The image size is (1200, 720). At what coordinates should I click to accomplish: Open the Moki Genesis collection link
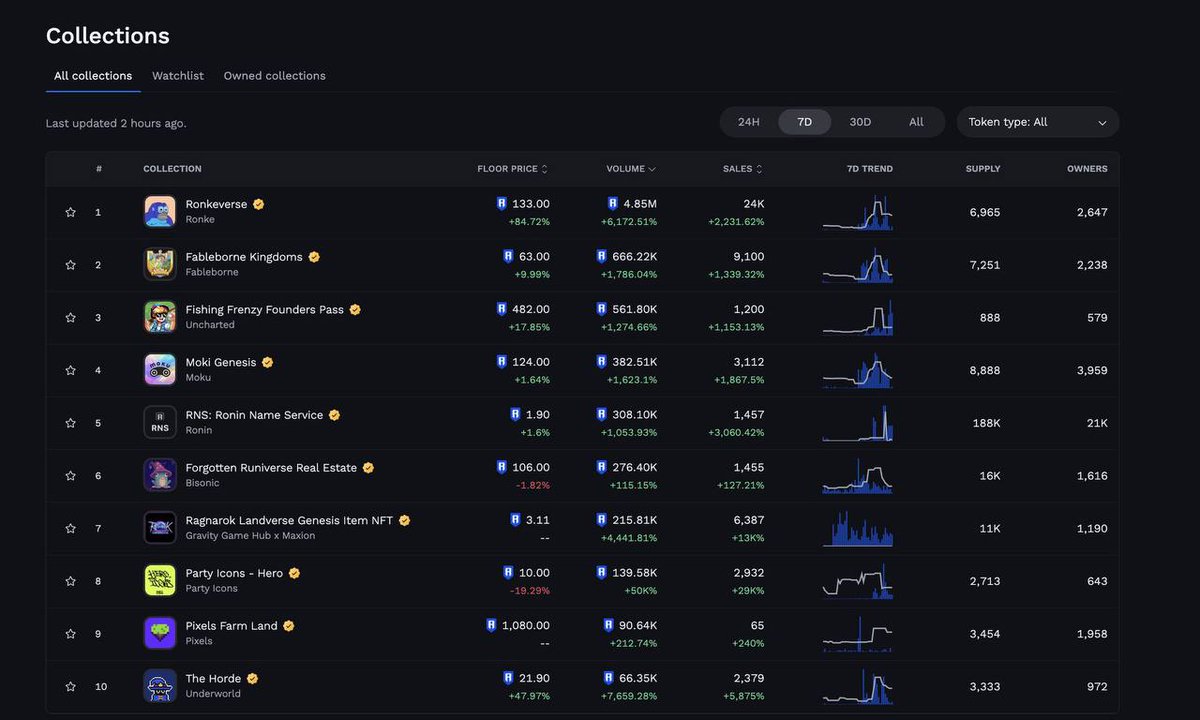pyautogui.click(x=221, y=362)
